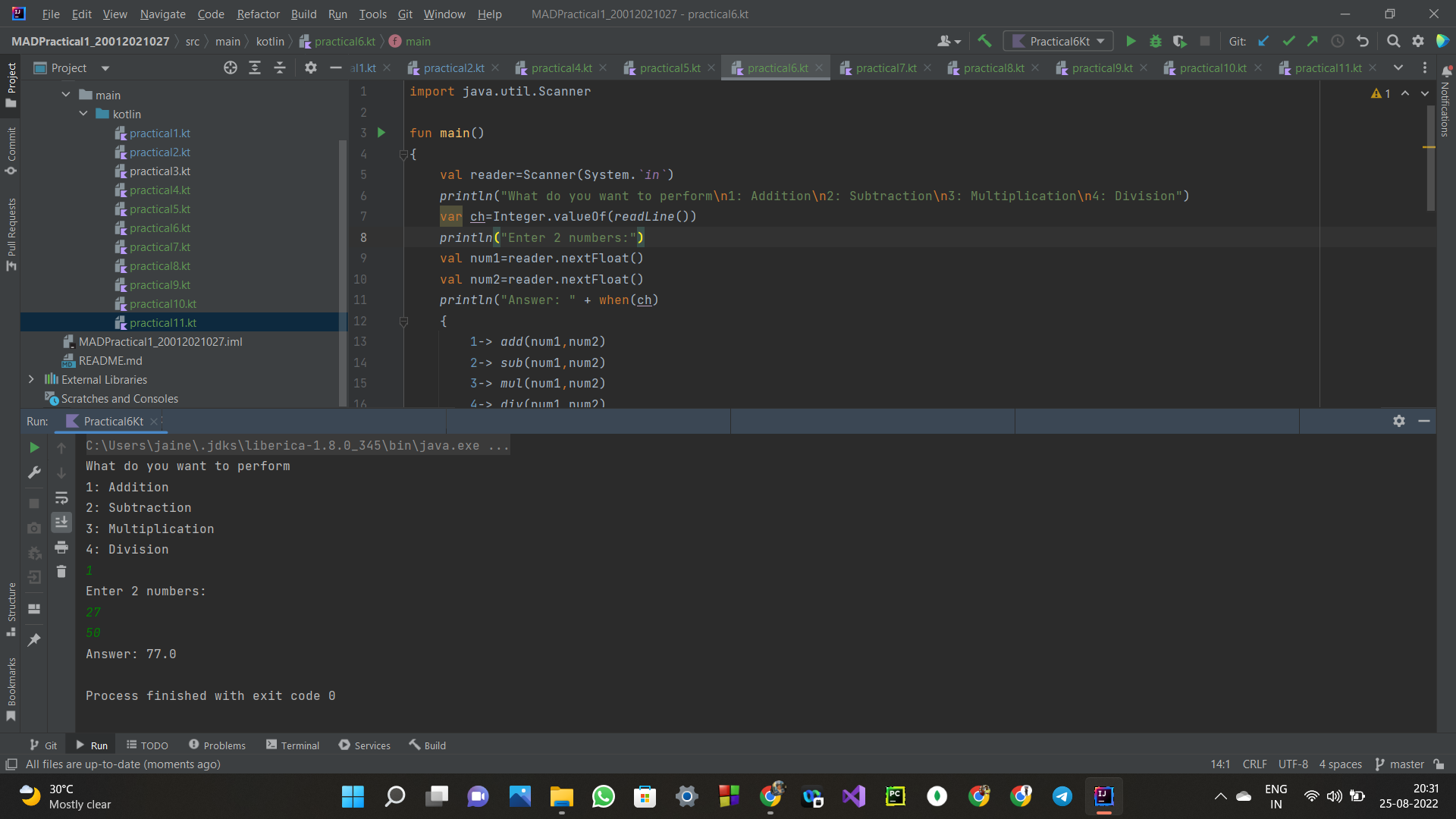Toggle scroll to end in console
This screenshot has width=1456, height=819.
point(61,522)
